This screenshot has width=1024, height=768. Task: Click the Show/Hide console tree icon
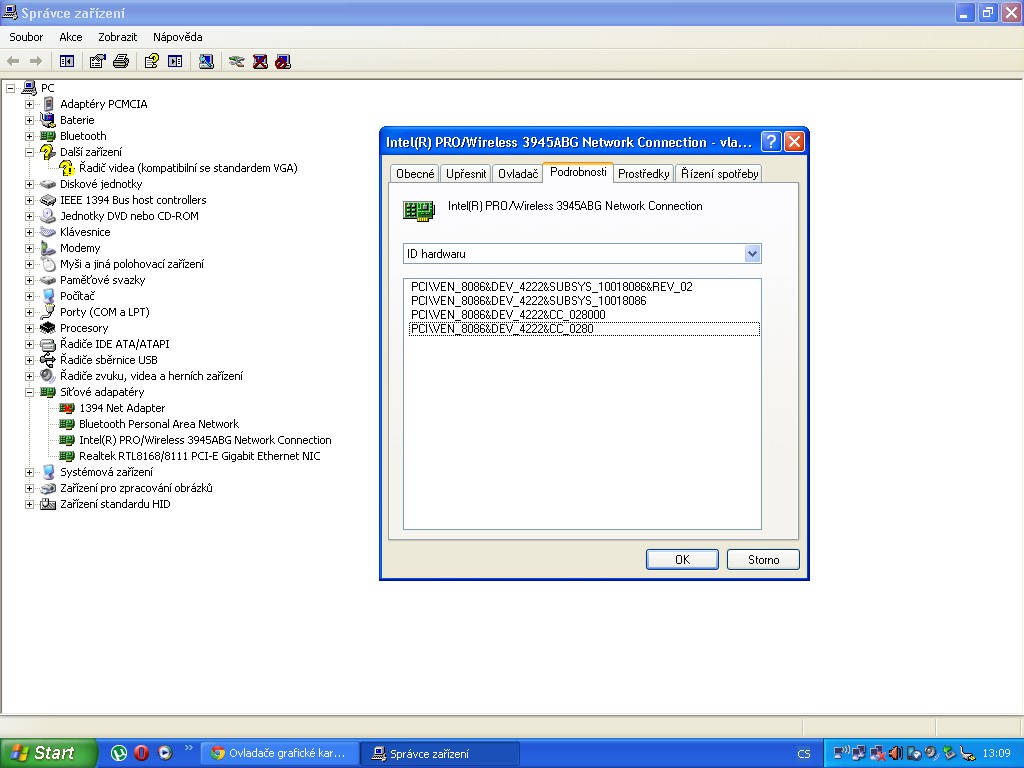(x=67, y=61)
